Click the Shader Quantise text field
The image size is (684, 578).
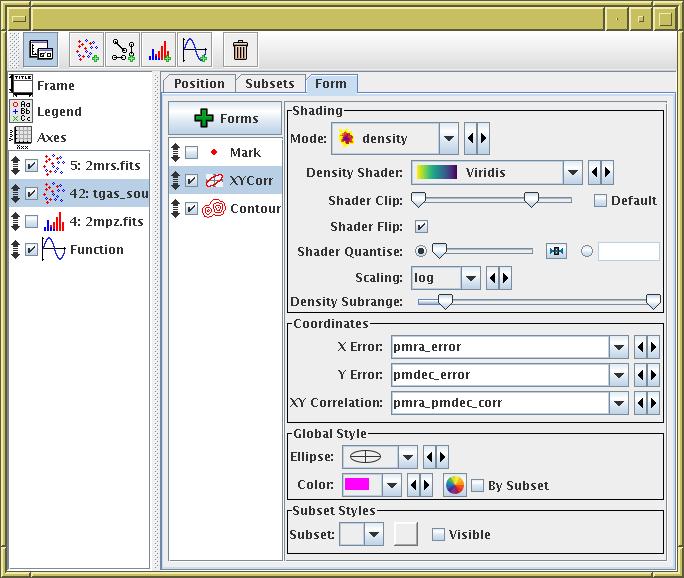(x=628, y=251)
